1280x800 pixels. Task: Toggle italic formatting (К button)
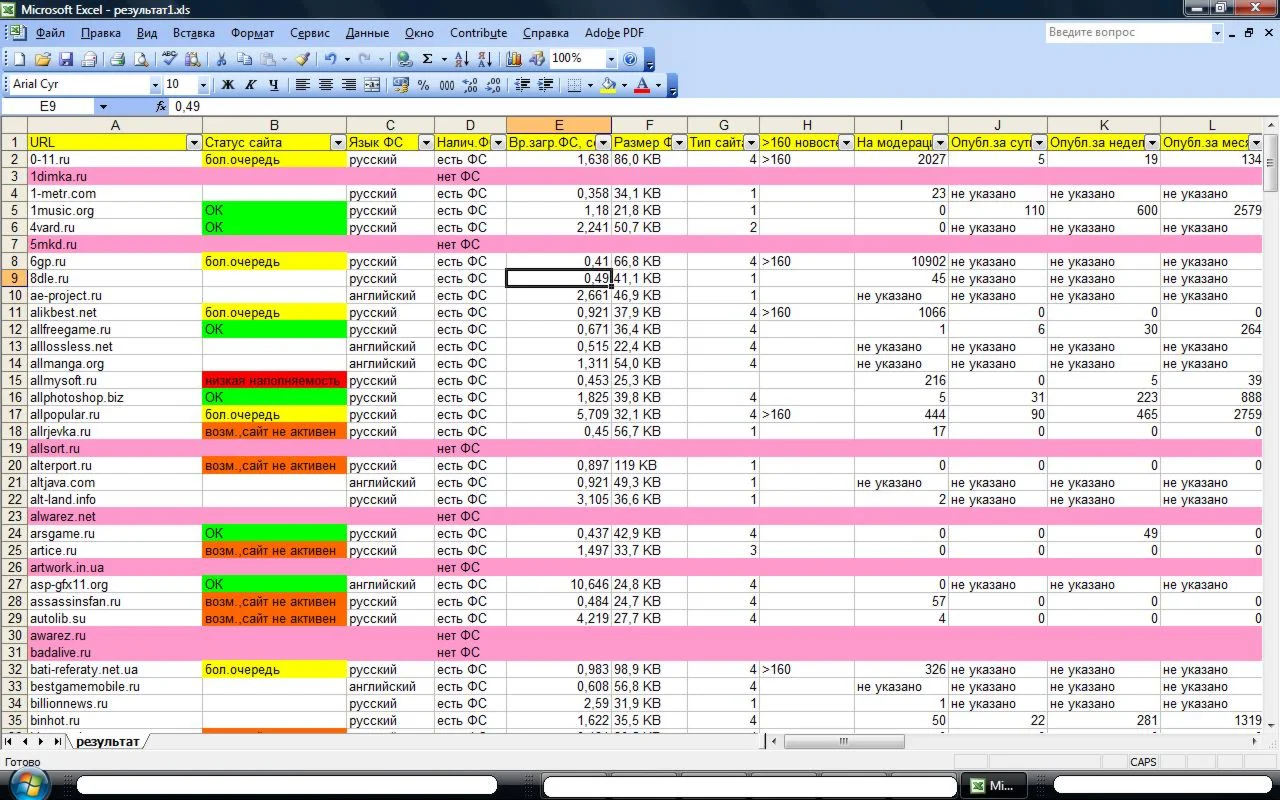coord(250,85)
